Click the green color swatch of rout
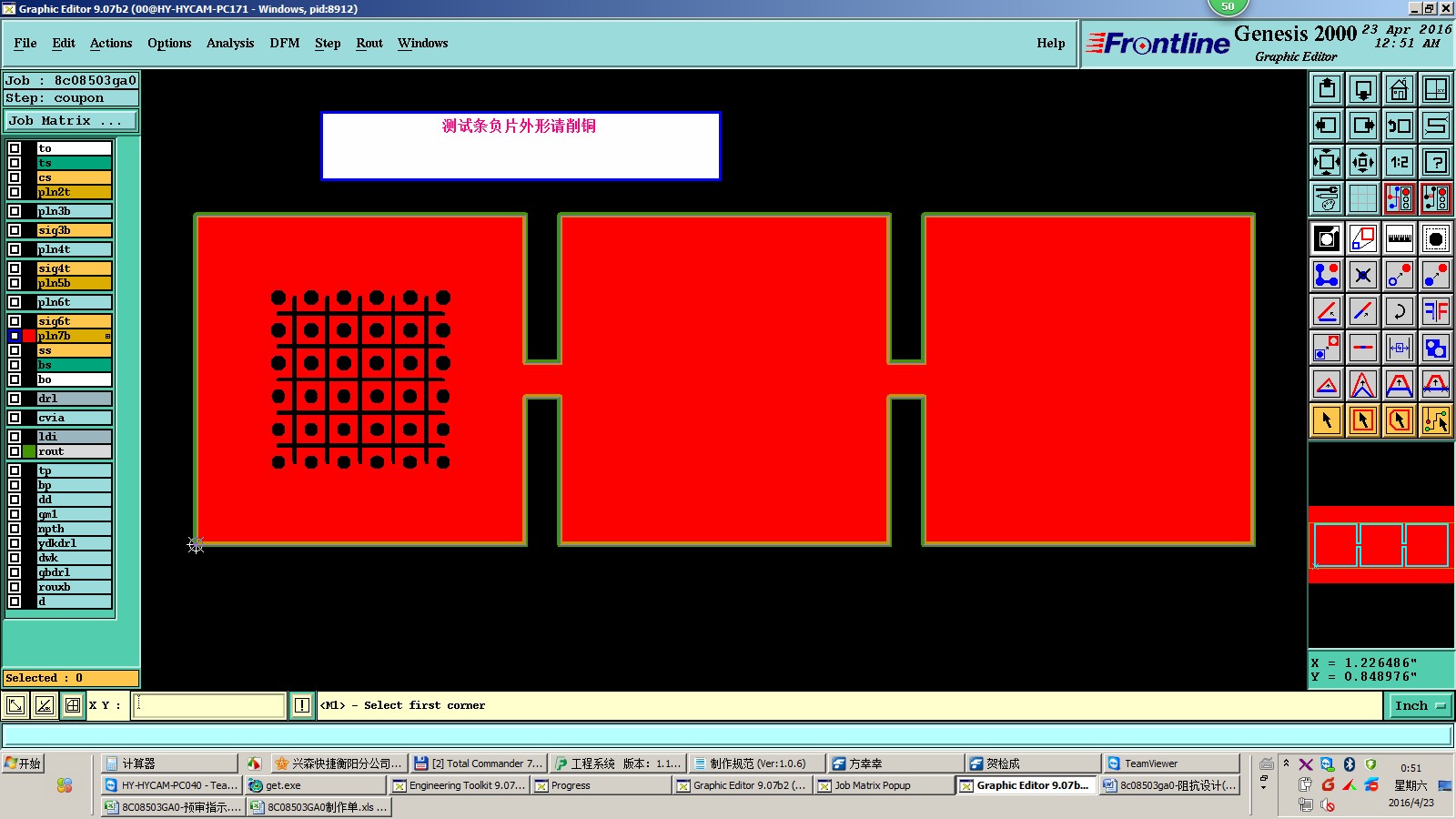This screenshot has width=1456, height=819. pyautogui.click(x=29, y=451)
